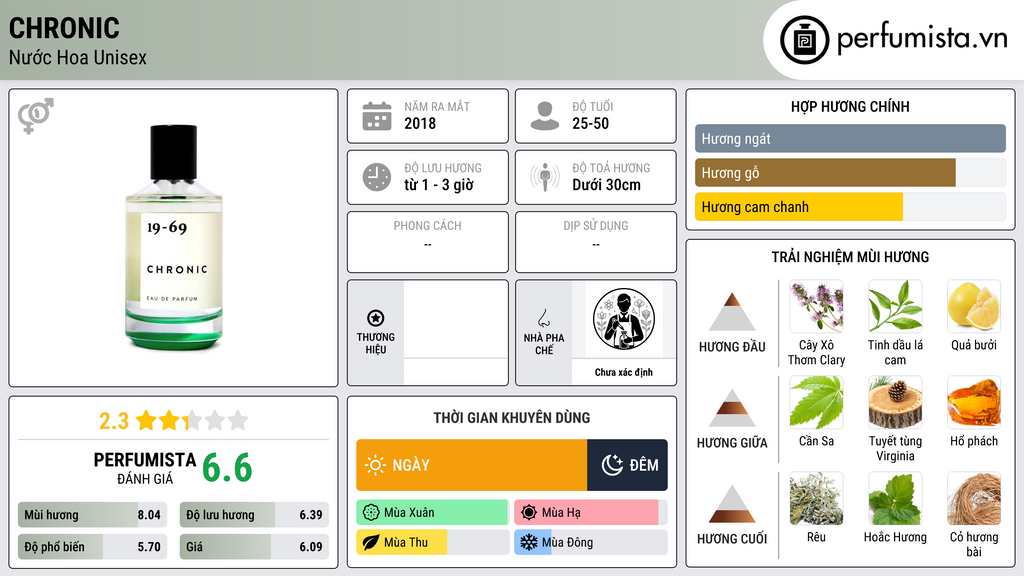Click the nose icon above Nhà pha chế
Viewport: 1024px width, 576px height.
[x=543, y=318]
